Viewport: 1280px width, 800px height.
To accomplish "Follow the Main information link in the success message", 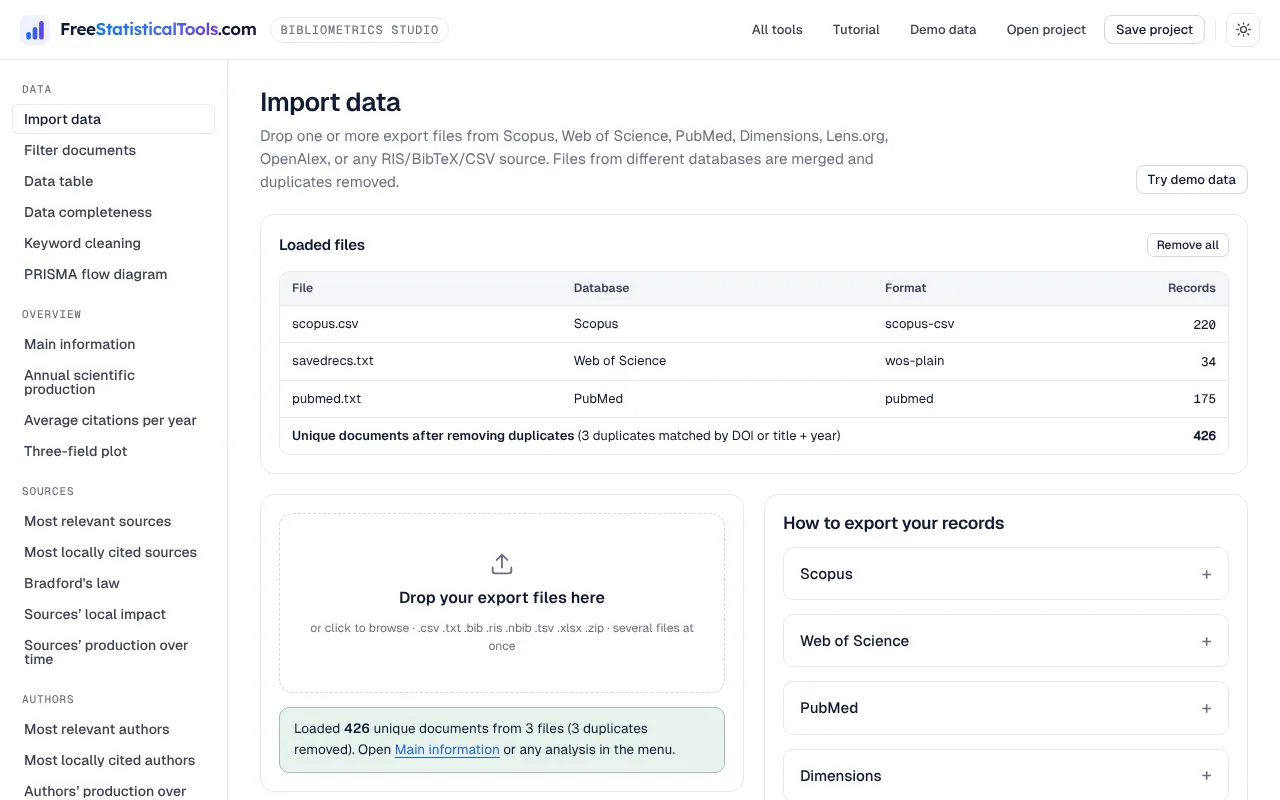I will coord(447,750).
